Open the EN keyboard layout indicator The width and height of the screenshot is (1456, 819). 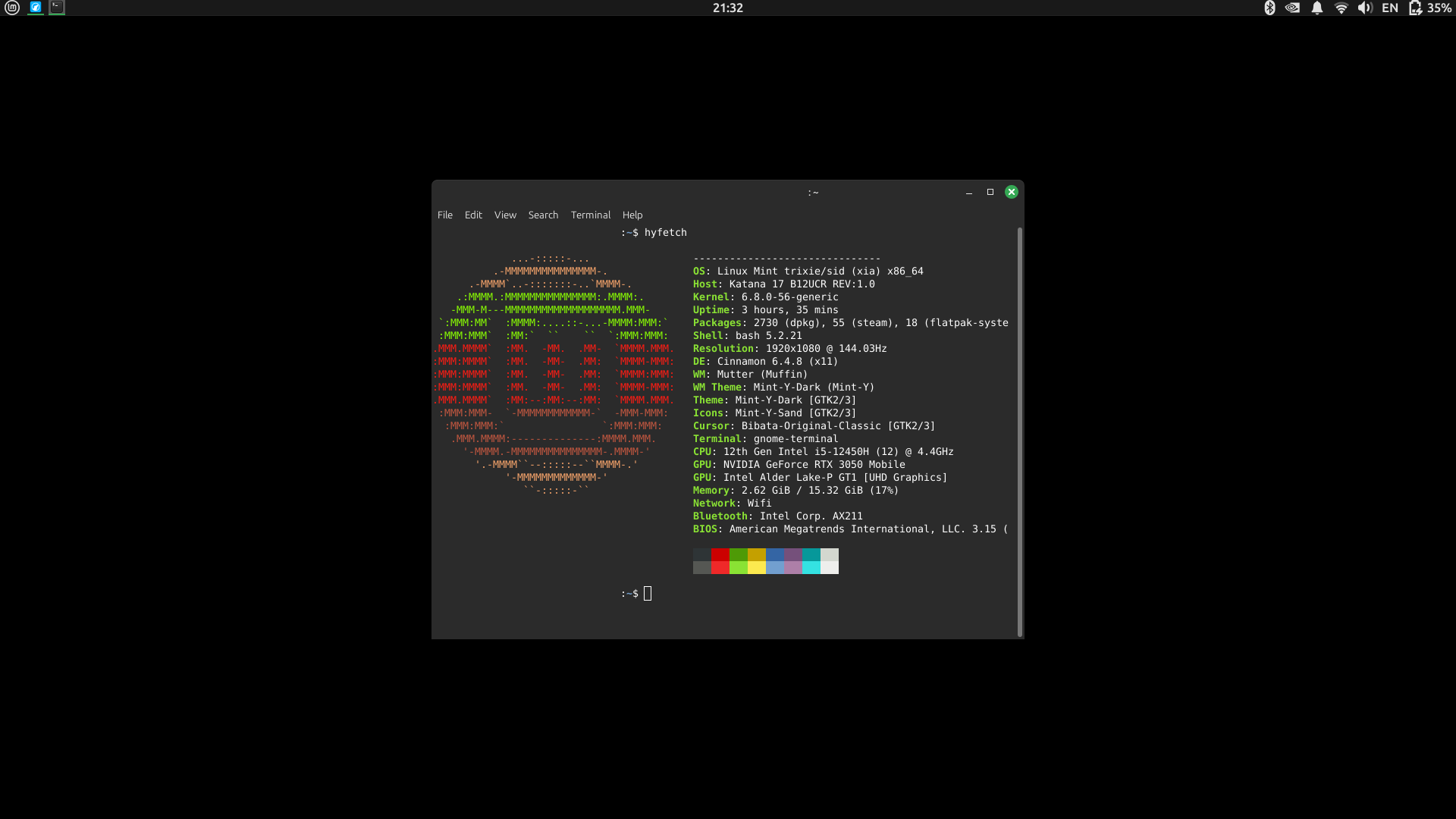1390,8
